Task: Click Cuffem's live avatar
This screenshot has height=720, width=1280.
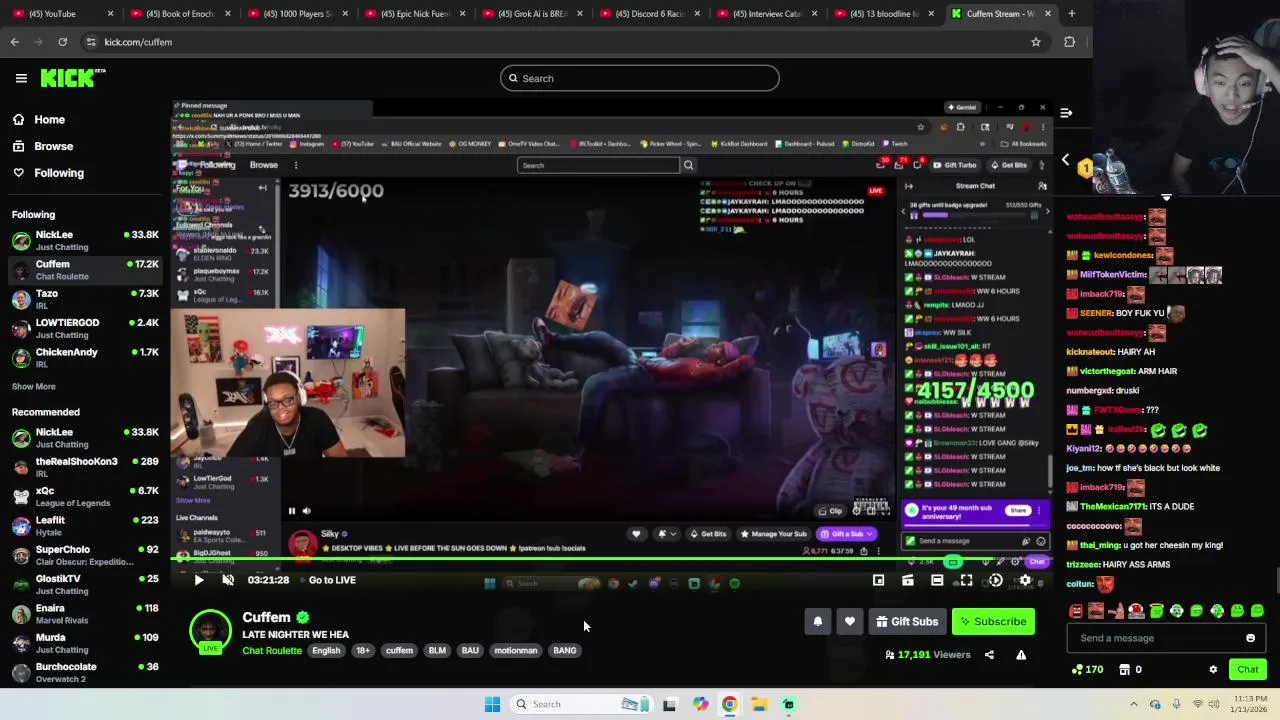Action: click(209, 631)
